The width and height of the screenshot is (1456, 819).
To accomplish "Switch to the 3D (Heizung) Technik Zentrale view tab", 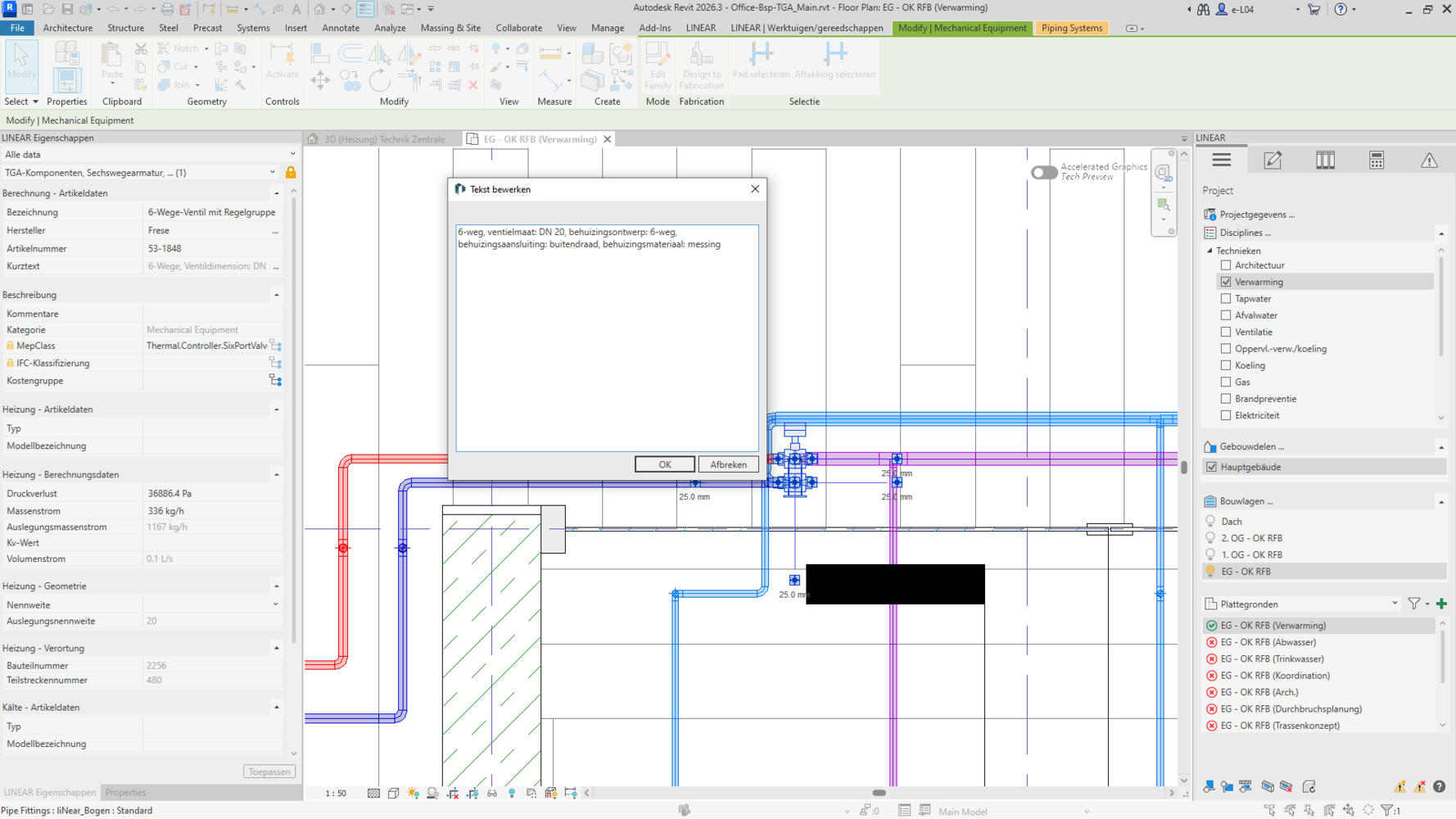I will 383,139.
